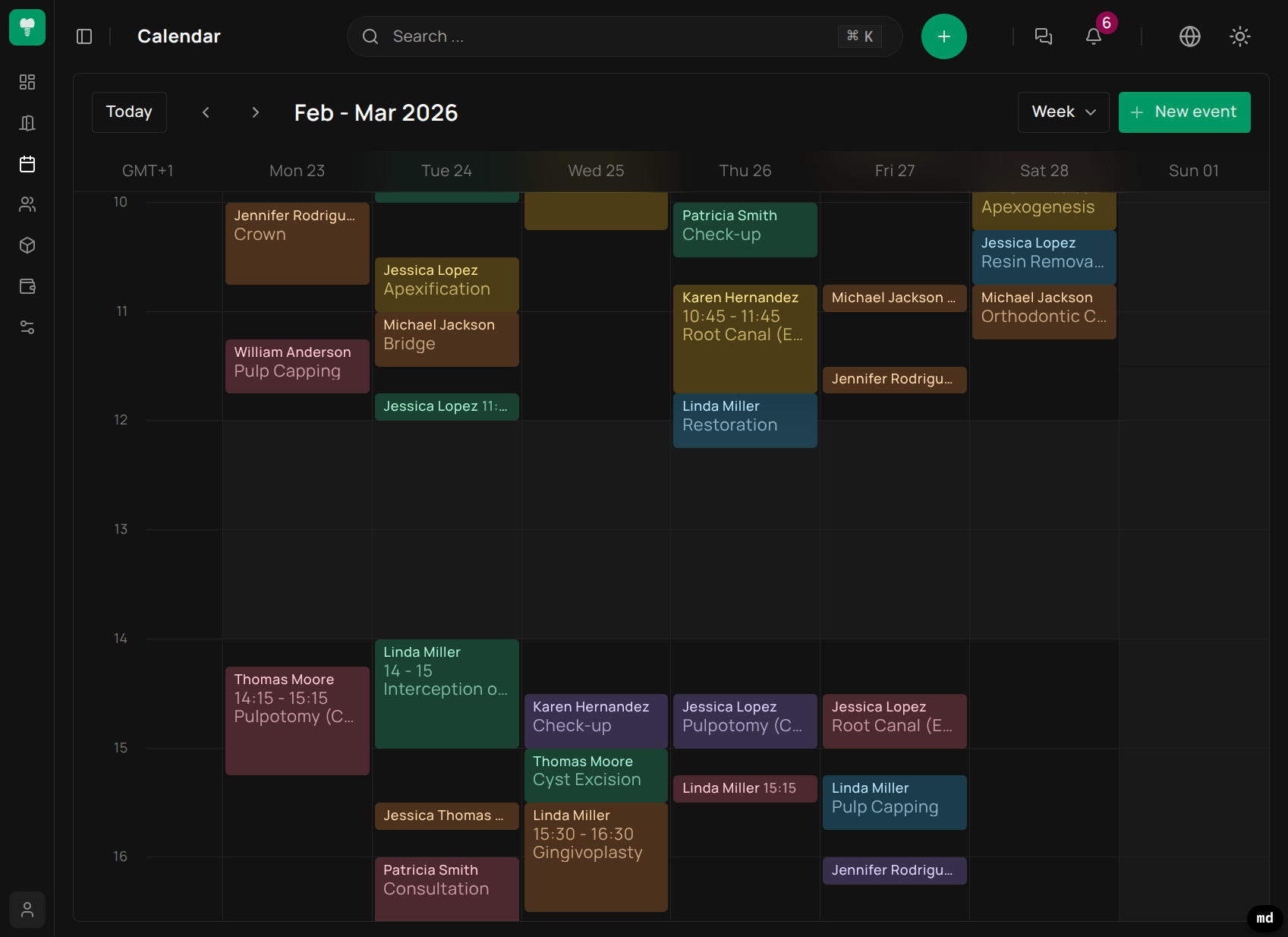
Task: Click the building icon in the sidebar
Action: [27, 123]
